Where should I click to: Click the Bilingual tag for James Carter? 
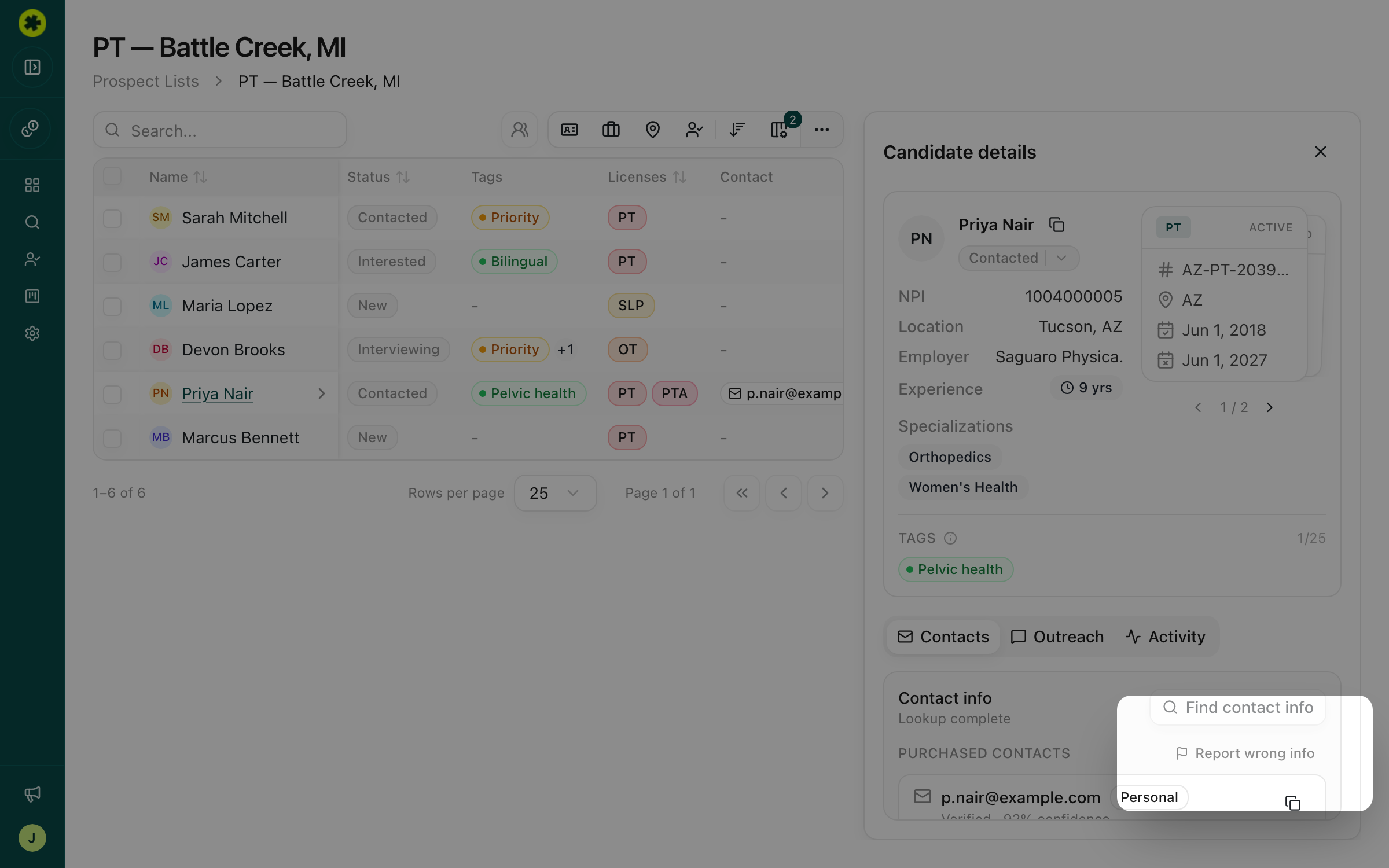[515, 262]
